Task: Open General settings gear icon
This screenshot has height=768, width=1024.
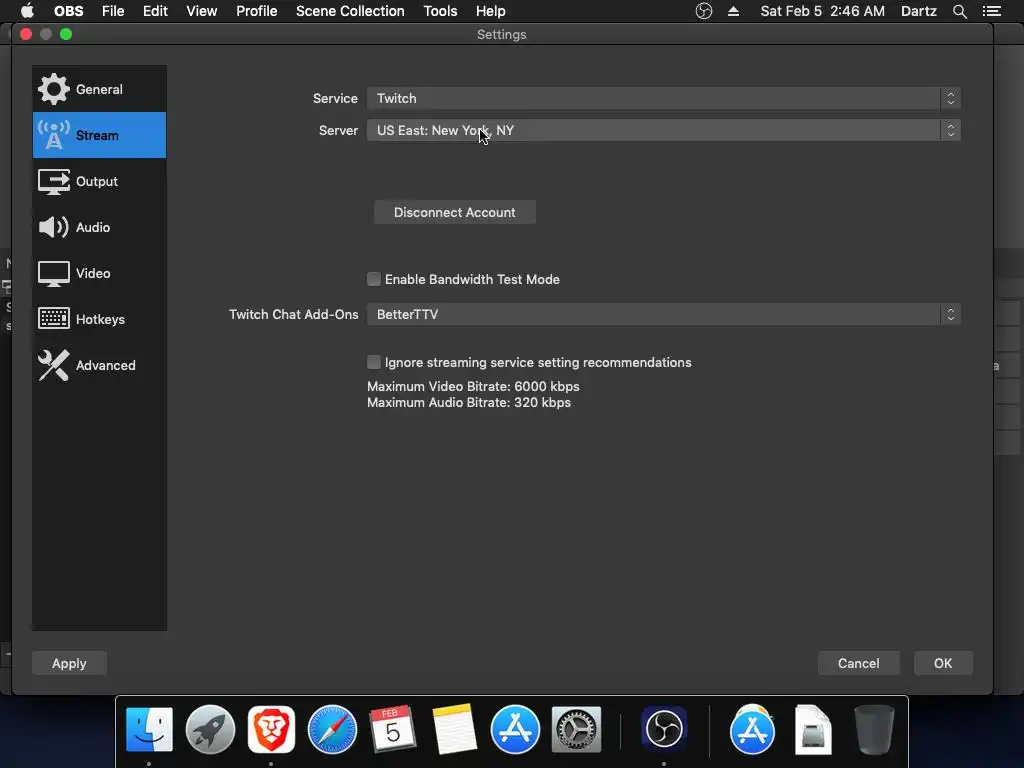Action: (x=54, y=89)
